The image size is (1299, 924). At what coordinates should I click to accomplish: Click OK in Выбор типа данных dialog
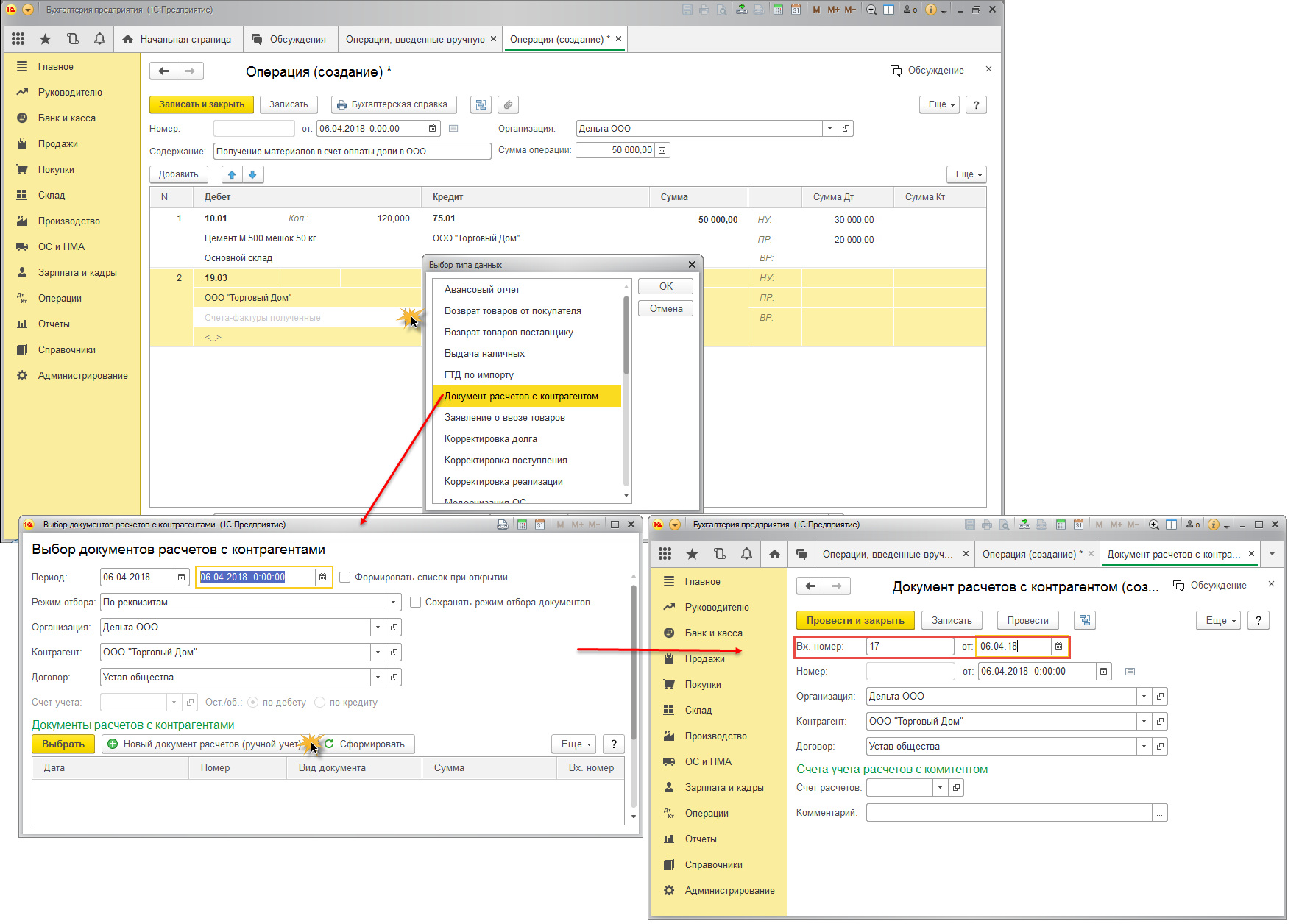coord(666,287)
